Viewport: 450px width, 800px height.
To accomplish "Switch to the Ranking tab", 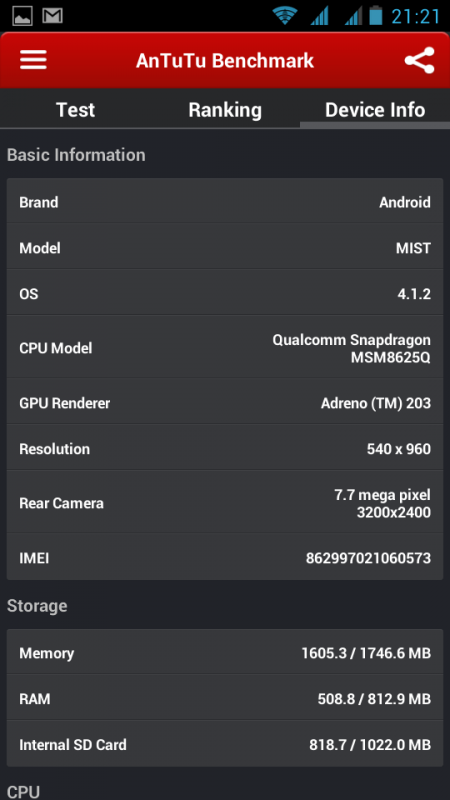I will (x=225, y=110).
